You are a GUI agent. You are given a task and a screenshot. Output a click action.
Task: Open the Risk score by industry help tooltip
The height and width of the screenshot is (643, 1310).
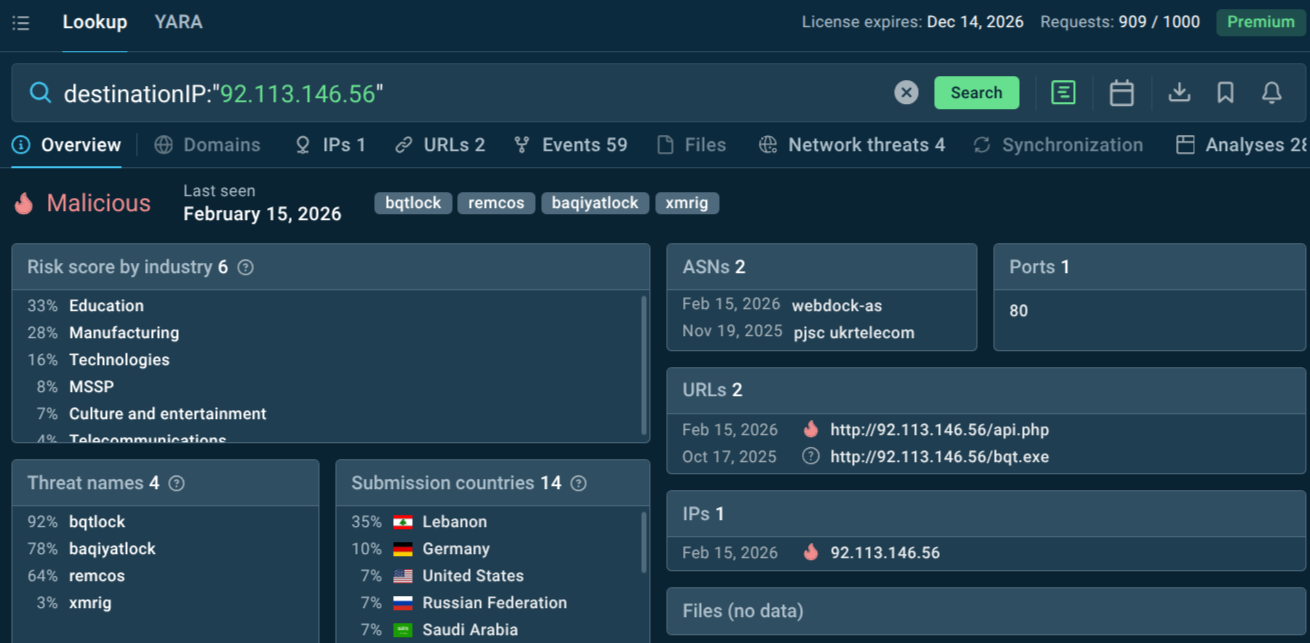245,266
